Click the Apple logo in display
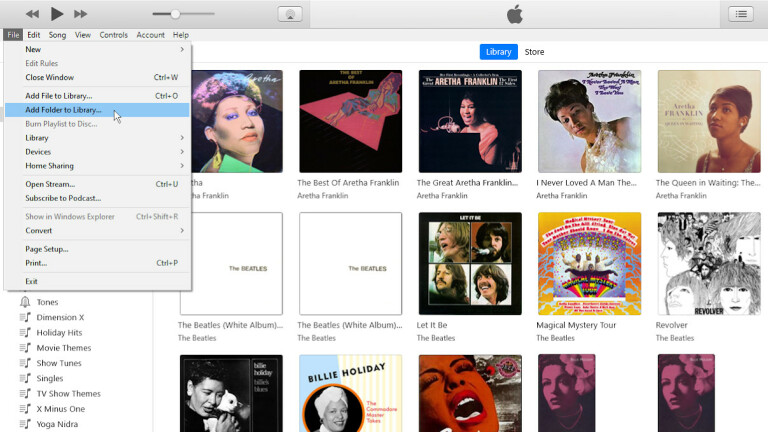 pyautogui.click(x=514, y=14)
